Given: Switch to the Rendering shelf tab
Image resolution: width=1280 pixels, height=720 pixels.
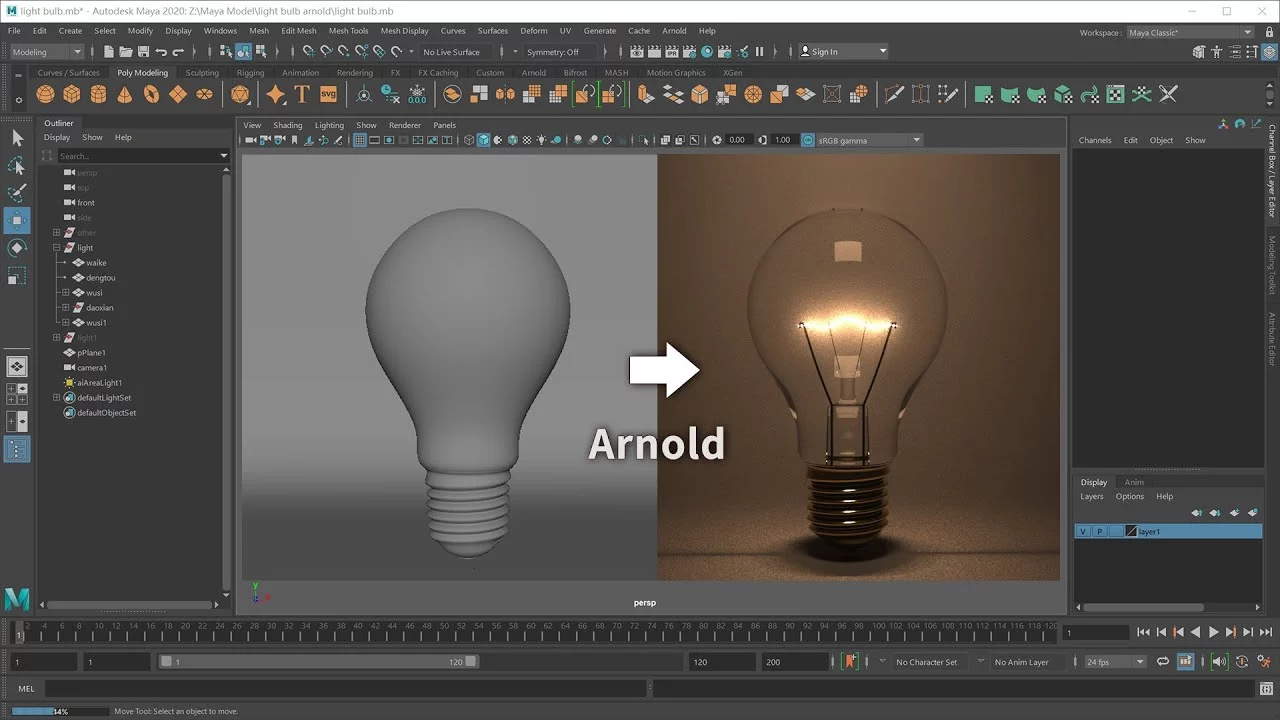Looking at the screenshot, I should click(354, 73).
